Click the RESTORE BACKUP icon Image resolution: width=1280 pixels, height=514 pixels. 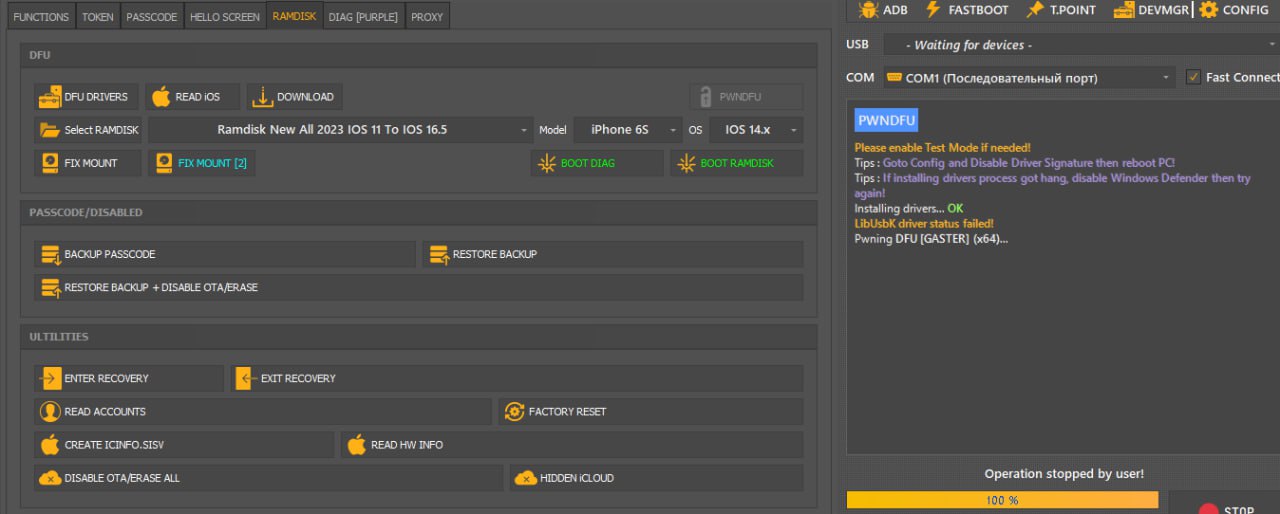click(438, 255)
